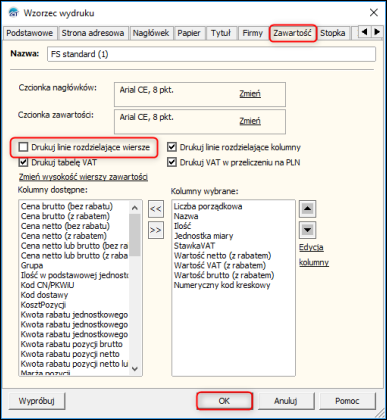
Task: Switch to the Firmy tab
Action: click(x=252, y=33)
